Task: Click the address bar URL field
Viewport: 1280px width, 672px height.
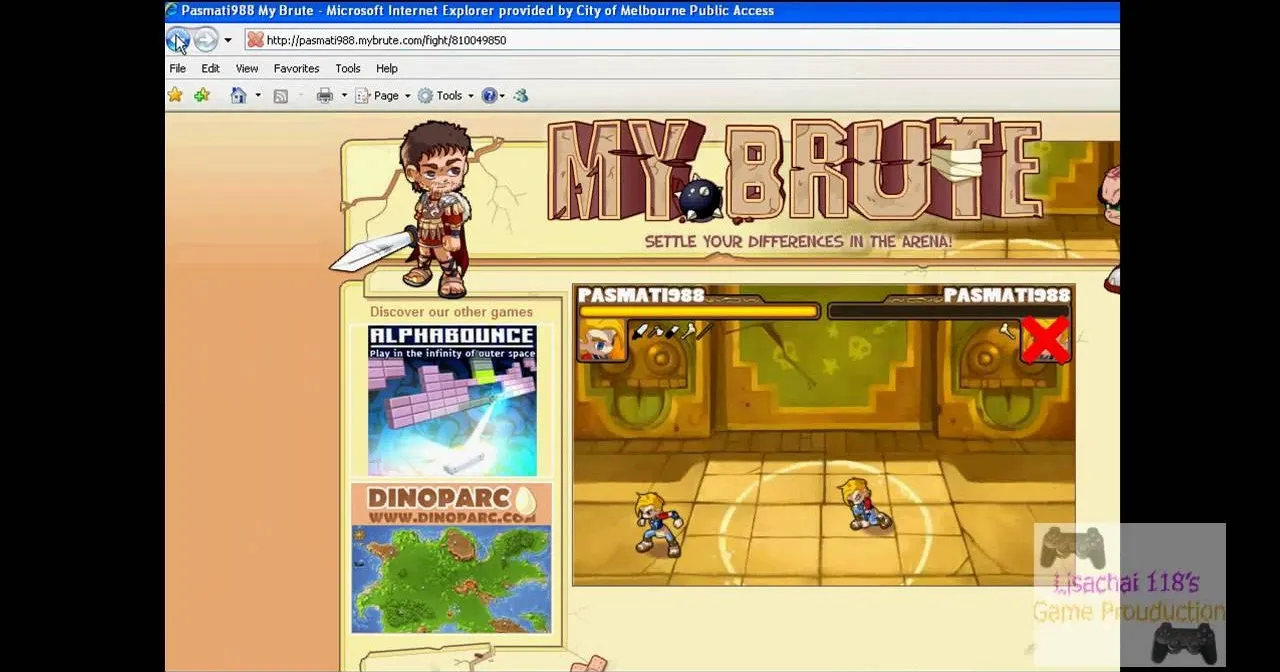Action: pos(682,40)
